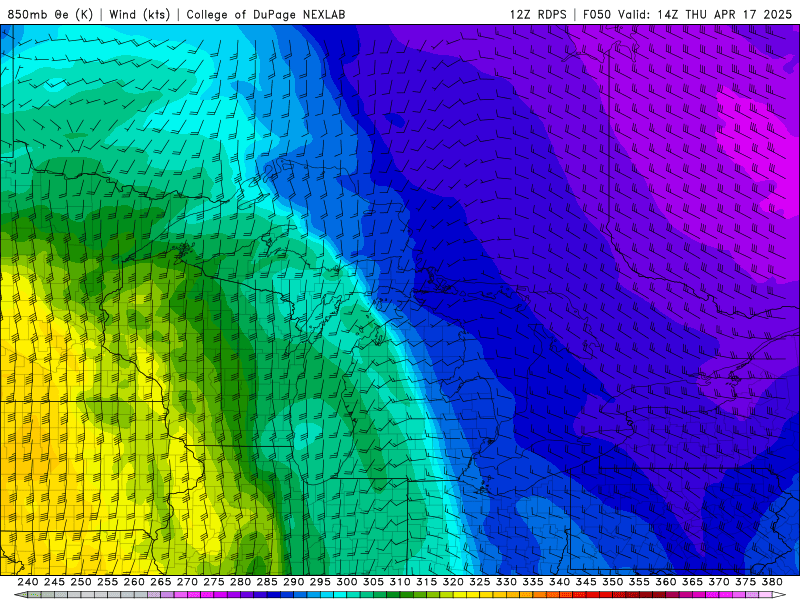
Task: Select the 240 value on color scale
Action: coord(28,582)
